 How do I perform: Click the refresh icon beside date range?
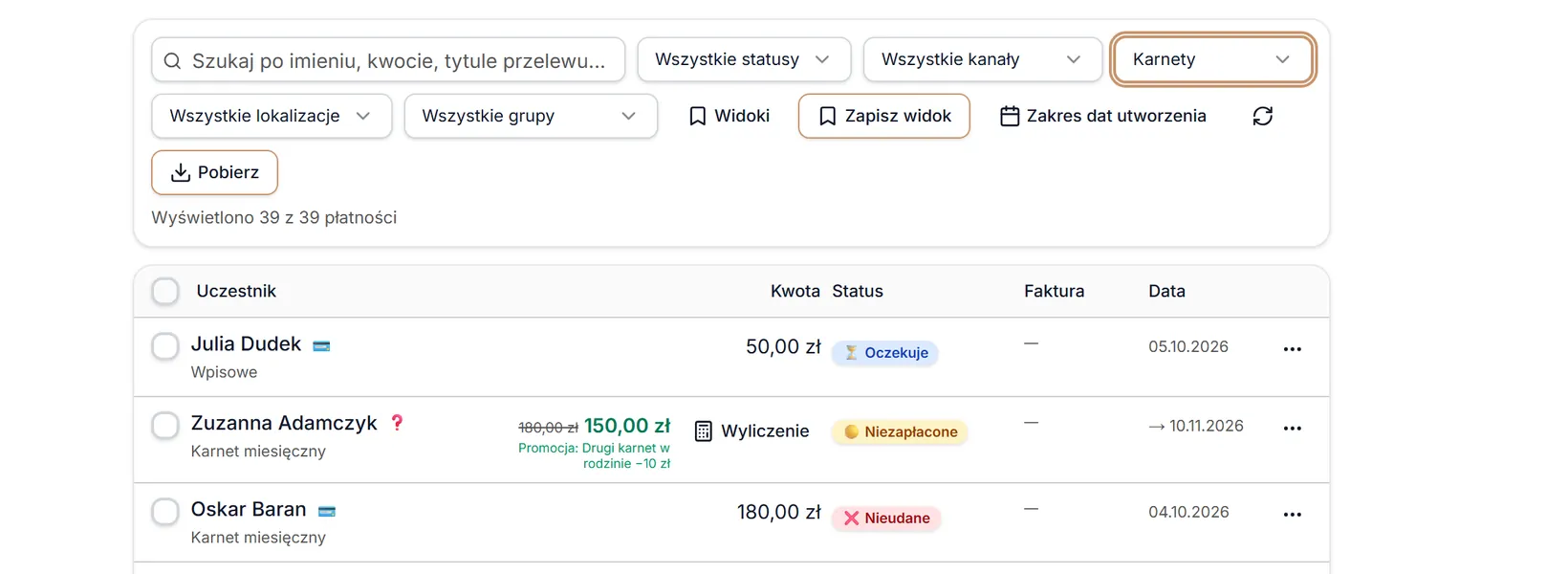pos(1262,116)
